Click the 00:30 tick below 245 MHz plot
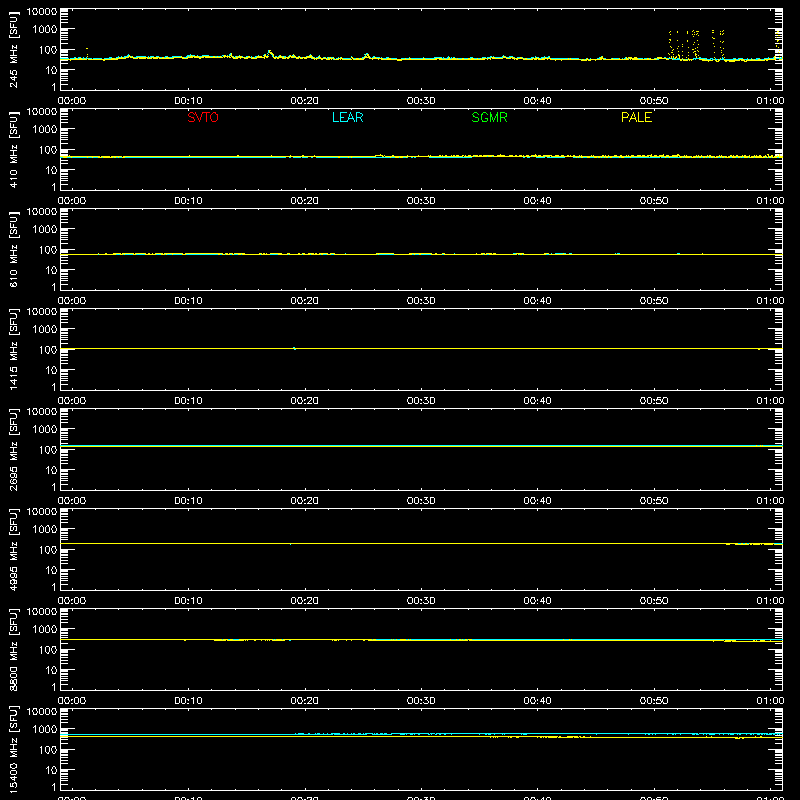 [421, 101]
